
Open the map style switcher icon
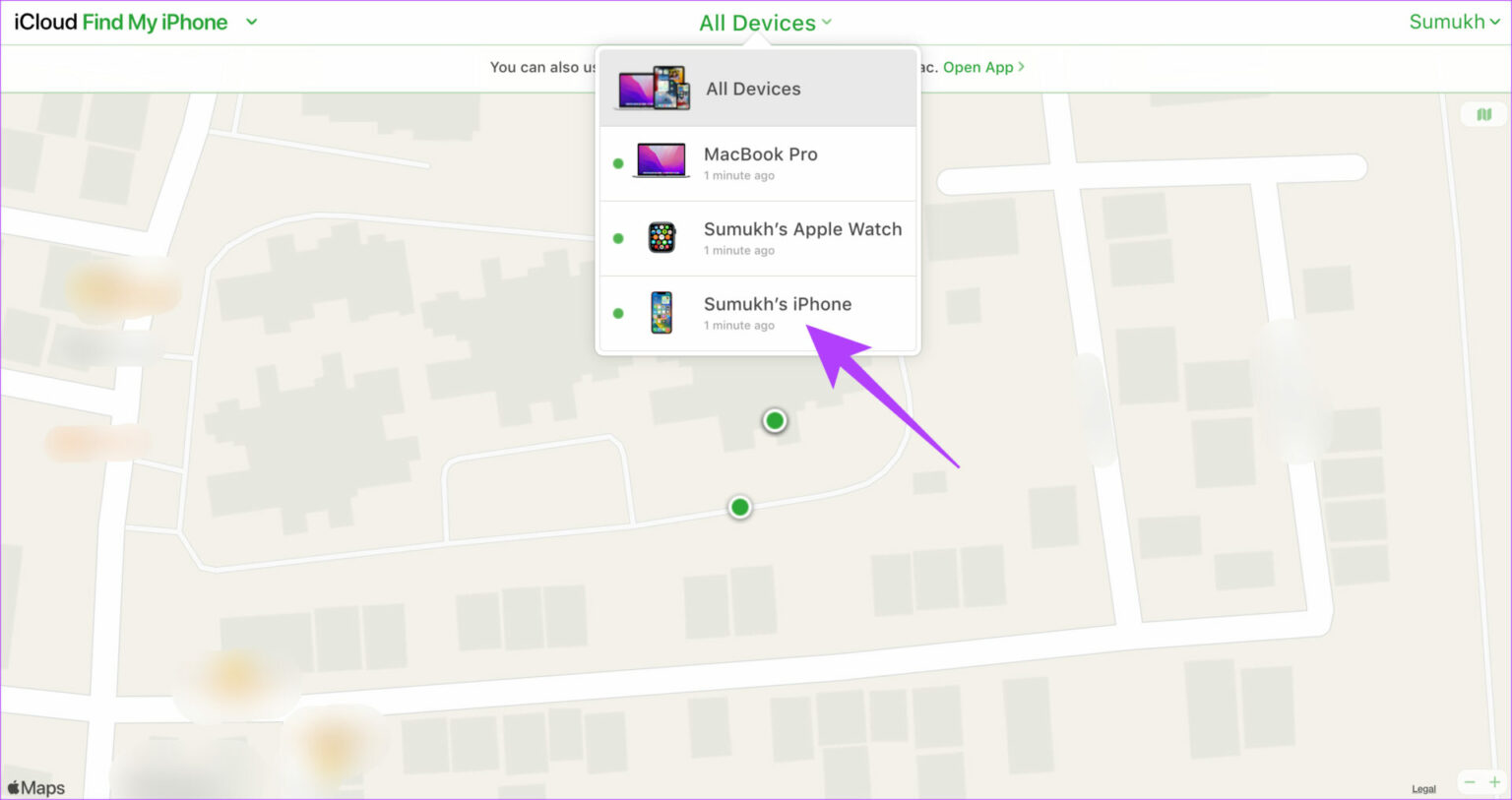click(1482, 115)
